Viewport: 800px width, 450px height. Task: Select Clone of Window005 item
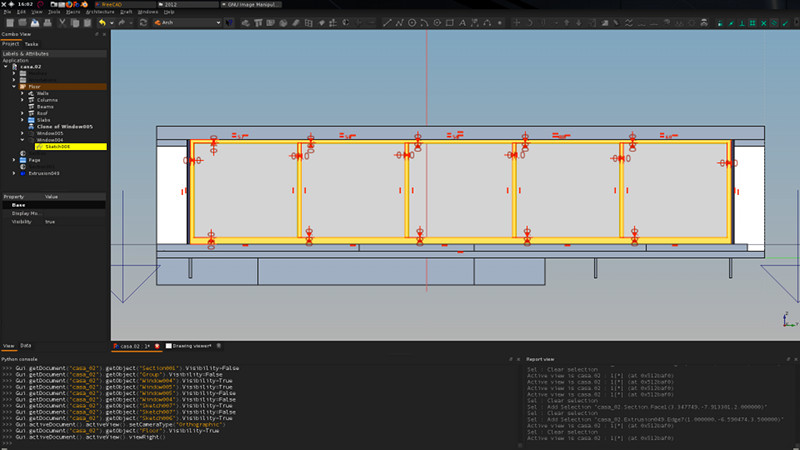(65, 127)
